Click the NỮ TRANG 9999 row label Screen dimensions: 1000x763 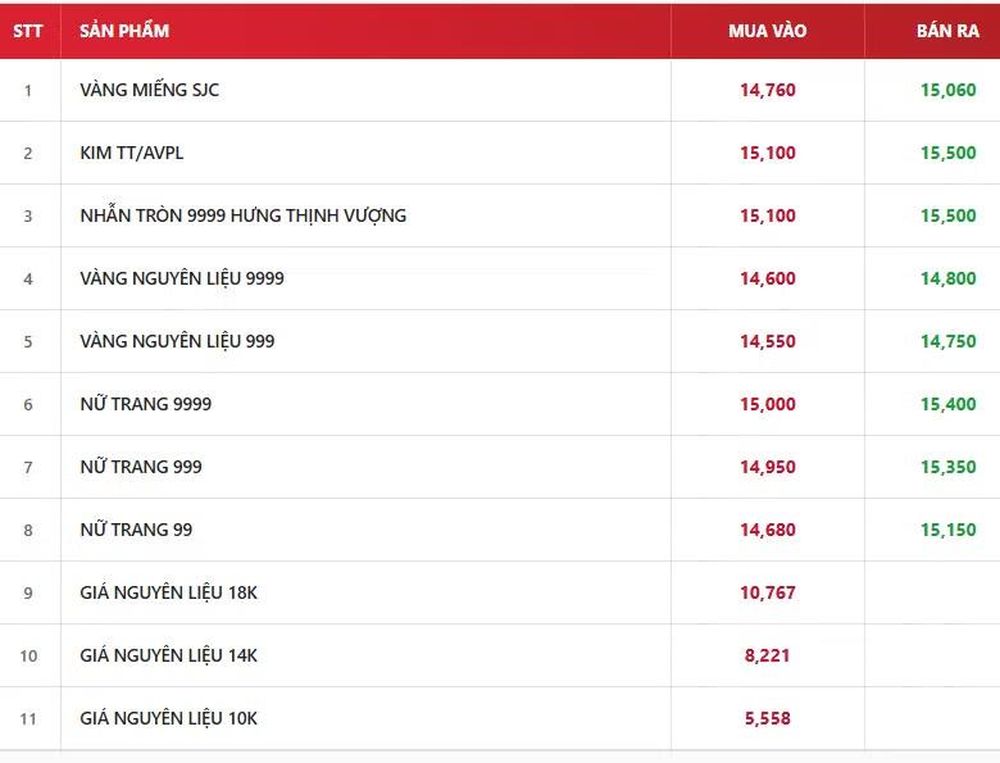145,404
